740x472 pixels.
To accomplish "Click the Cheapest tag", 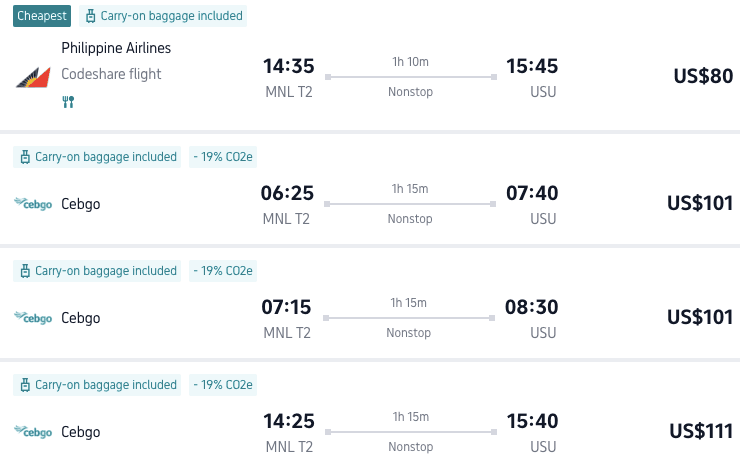I will [41, 16].
